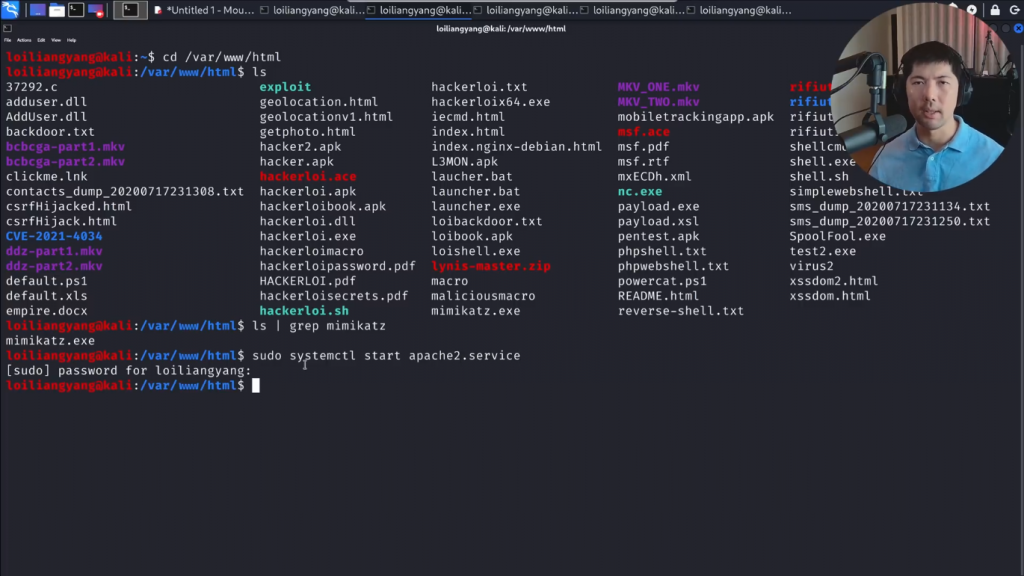Screen dimensions: 1024x576
Task: Open the Actions menu
Action: click(24, 40)
